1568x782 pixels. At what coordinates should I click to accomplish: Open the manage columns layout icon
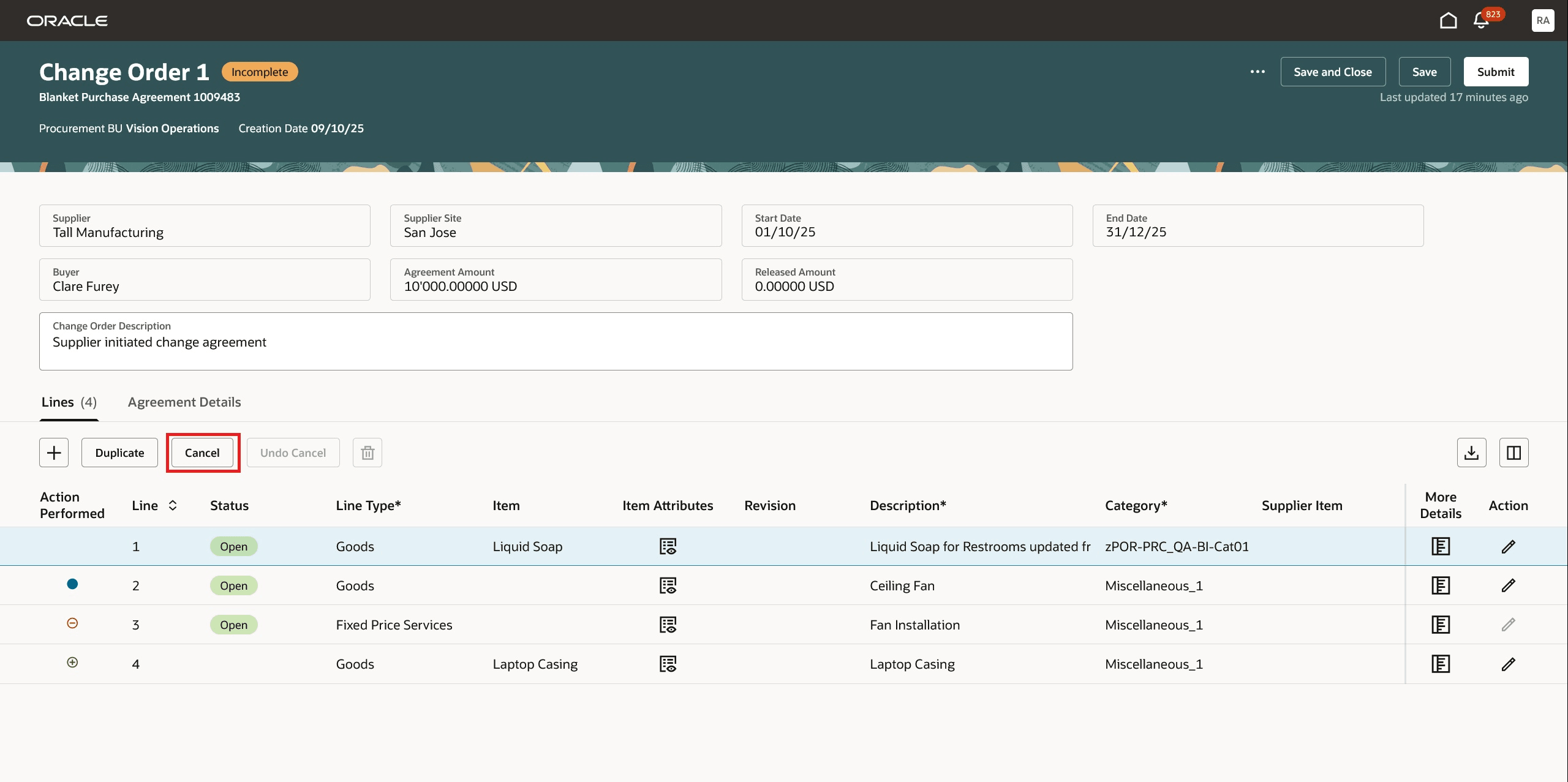click(1513, 452)
